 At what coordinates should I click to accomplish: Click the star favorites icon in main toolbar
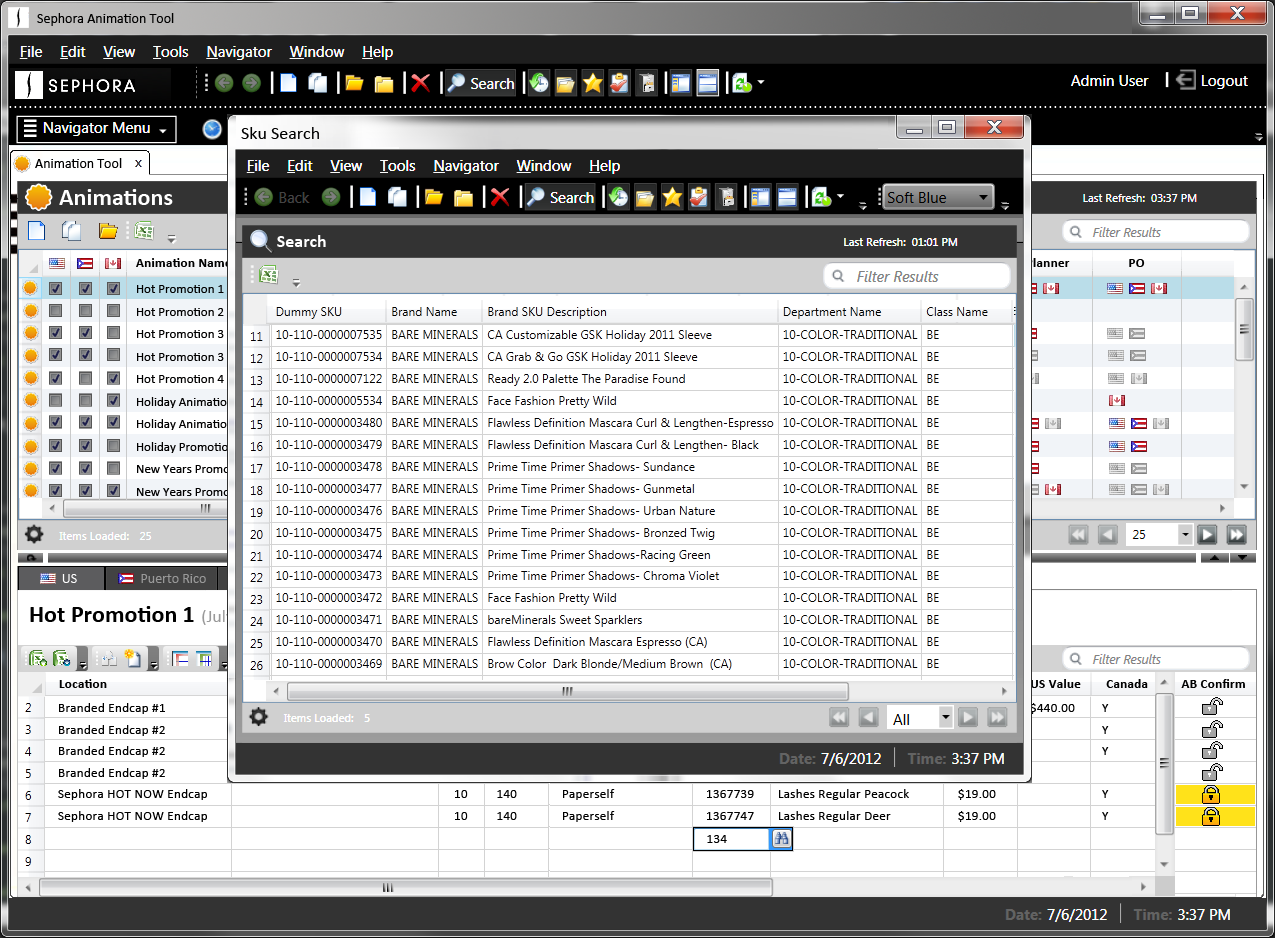coord(592,83)
